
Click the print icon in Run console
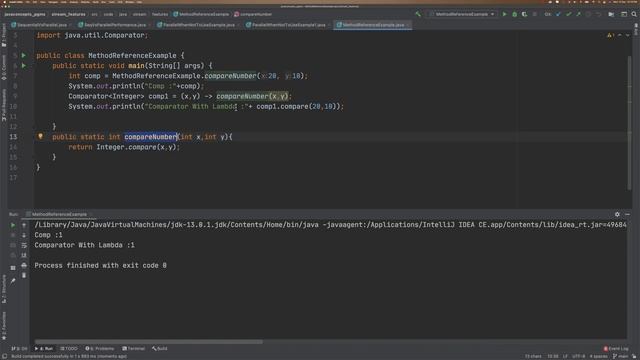24,265
